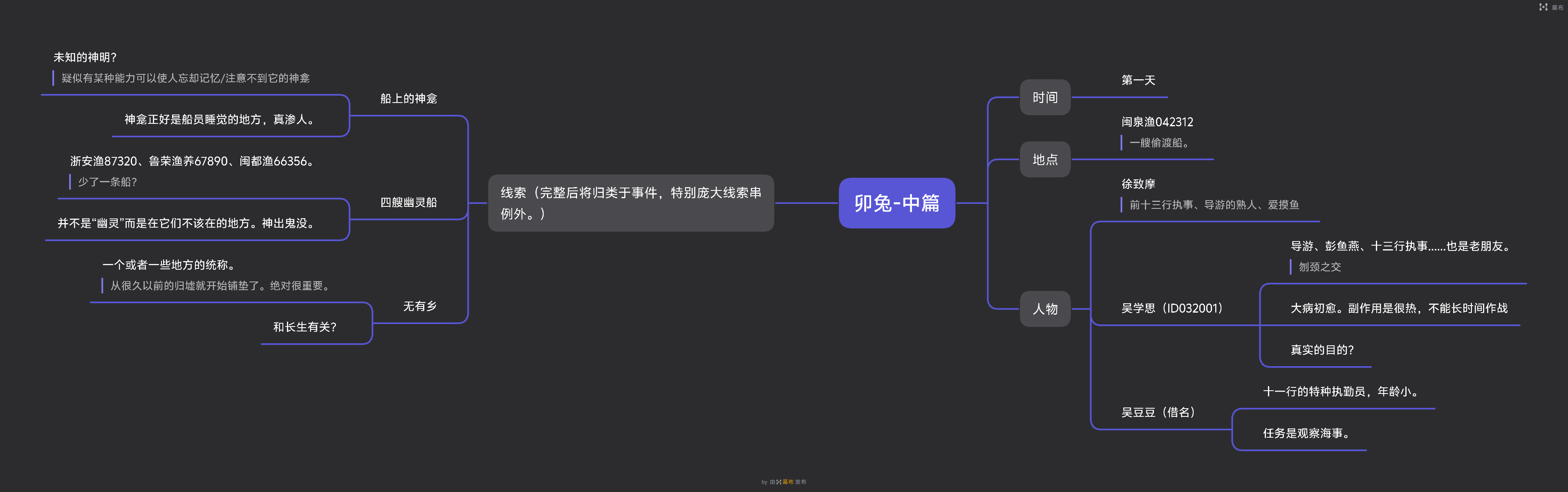Screen dimensions: 1568x492
Task: Open the orange 幕布 footer link
Action: (788, 482)
